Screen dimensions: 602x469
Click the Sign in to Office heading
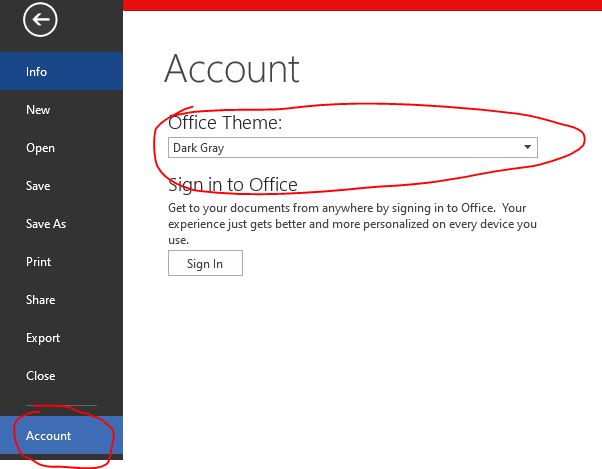[x=233, y=184]
